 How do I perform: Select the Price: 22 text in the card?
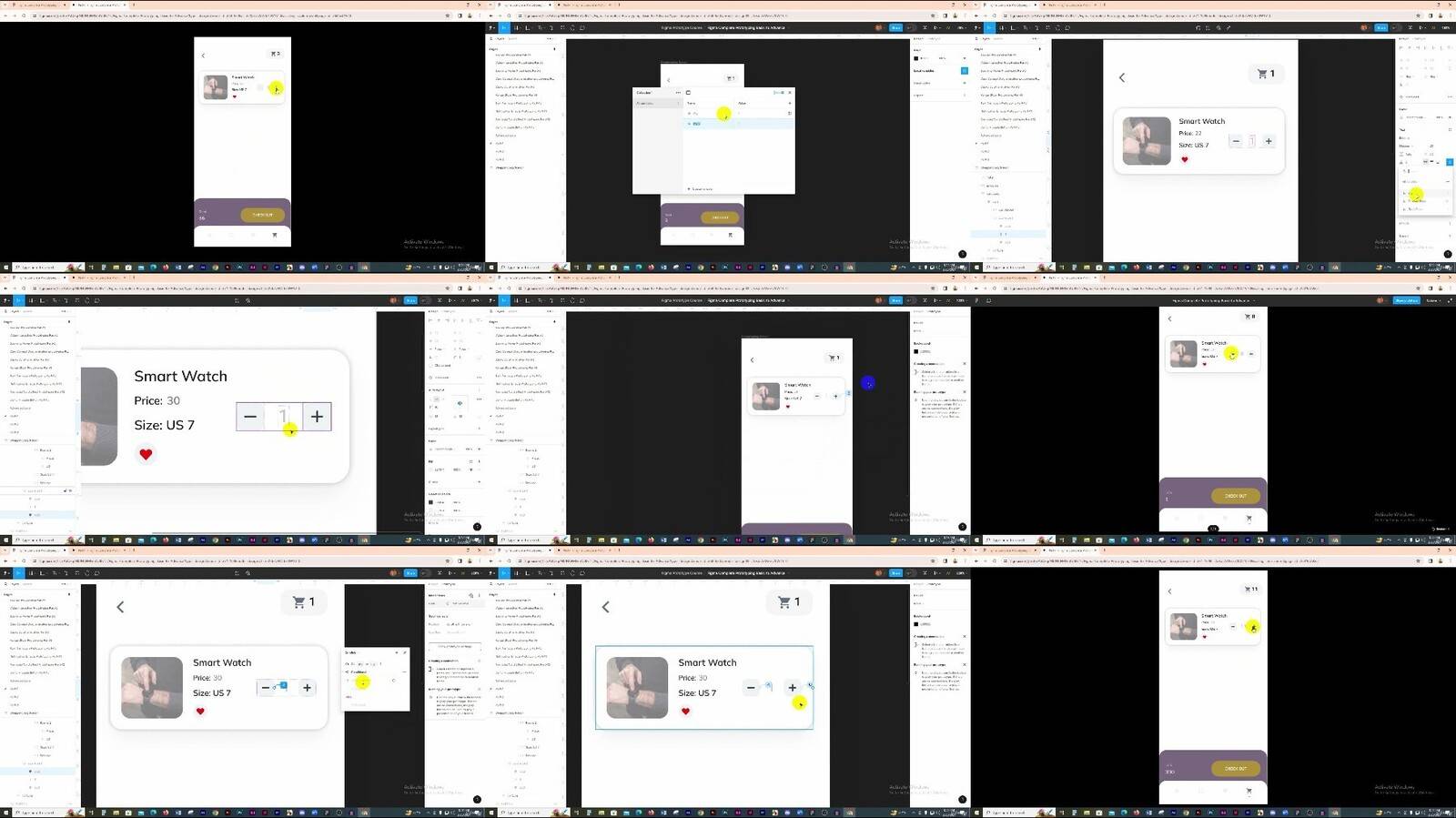1190,133
